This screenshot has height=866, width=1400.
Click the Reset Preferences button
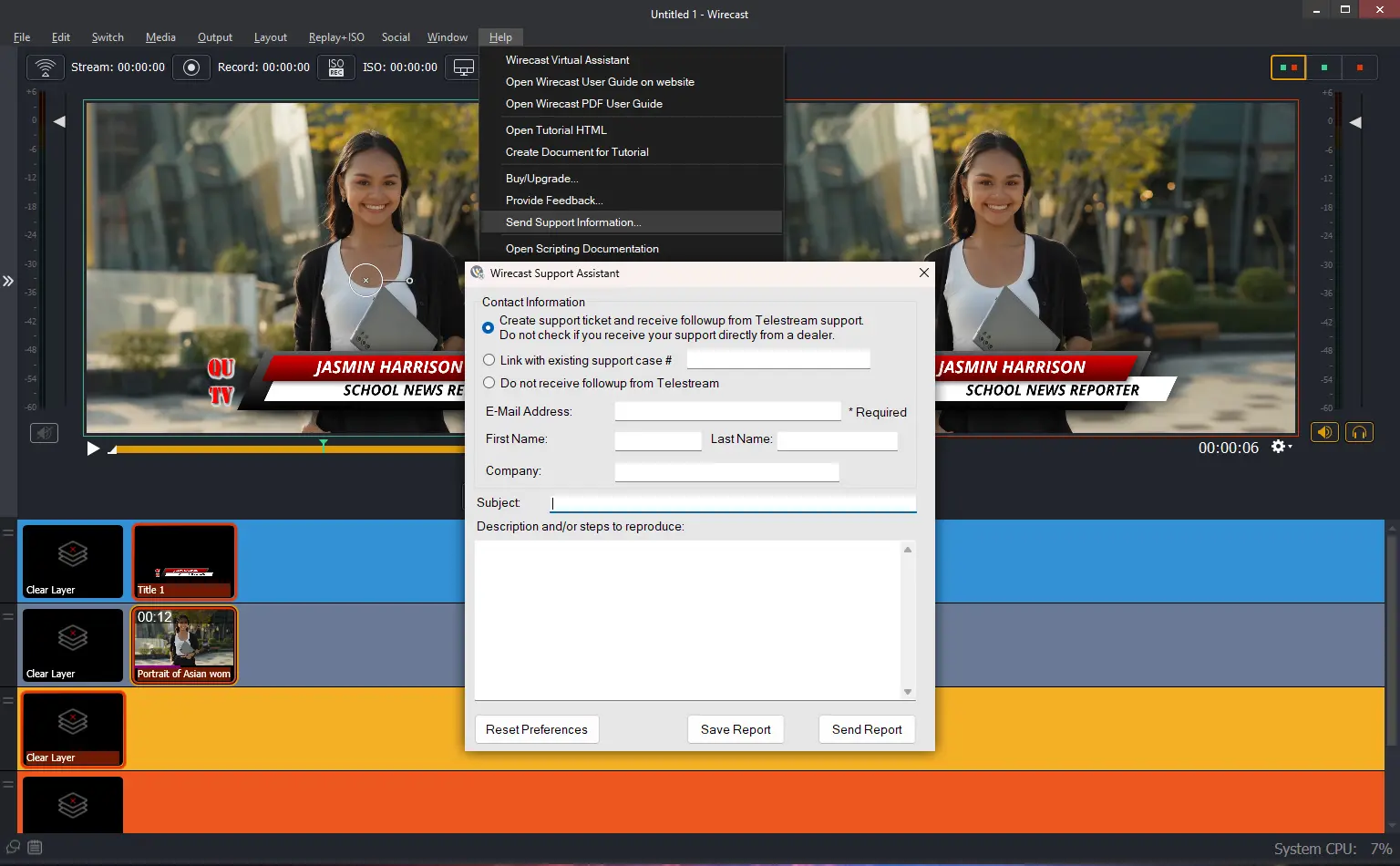(x=537, y=729)
